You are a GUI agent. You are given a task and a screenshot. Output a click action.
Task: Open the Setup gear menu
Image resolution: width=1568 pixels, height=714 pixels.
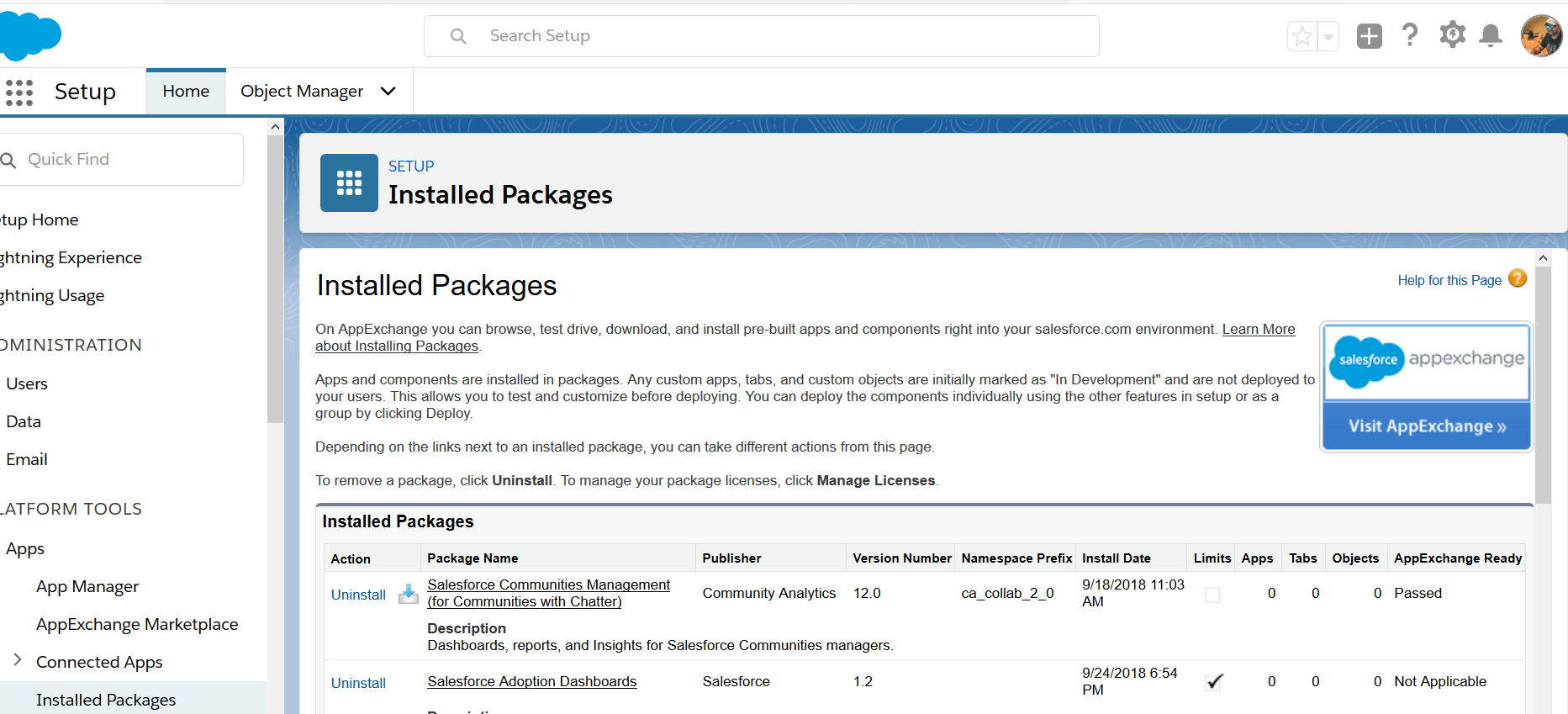coord(1452,35)
